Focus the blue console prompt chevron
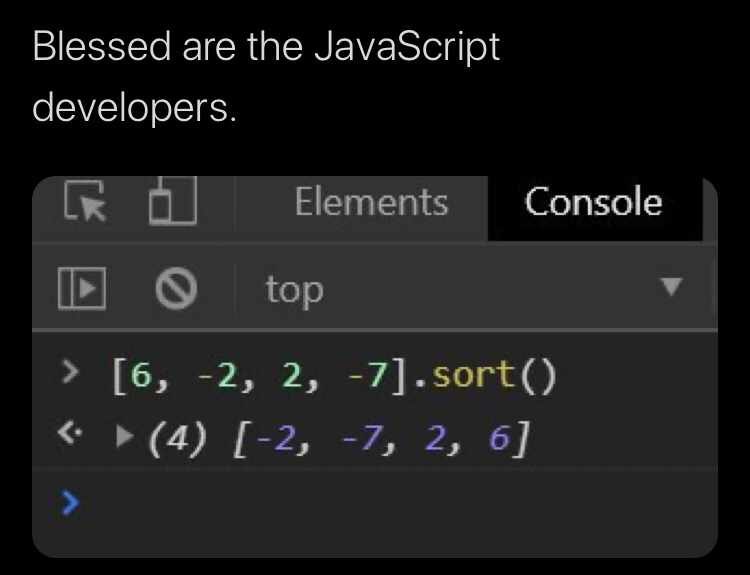 pos(70,502)
